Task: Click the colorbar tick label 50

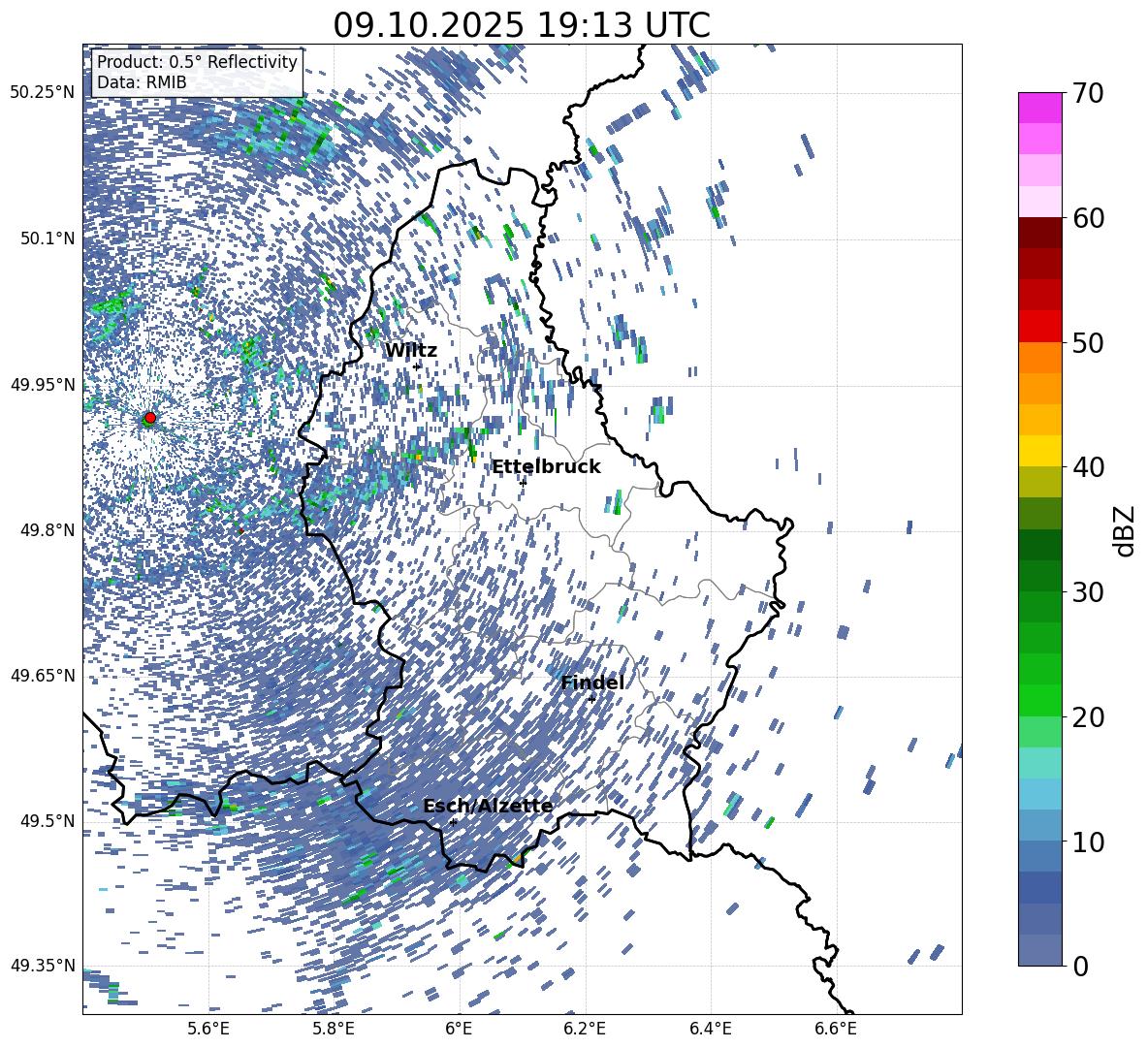Action: click(x=1087, y=342)
